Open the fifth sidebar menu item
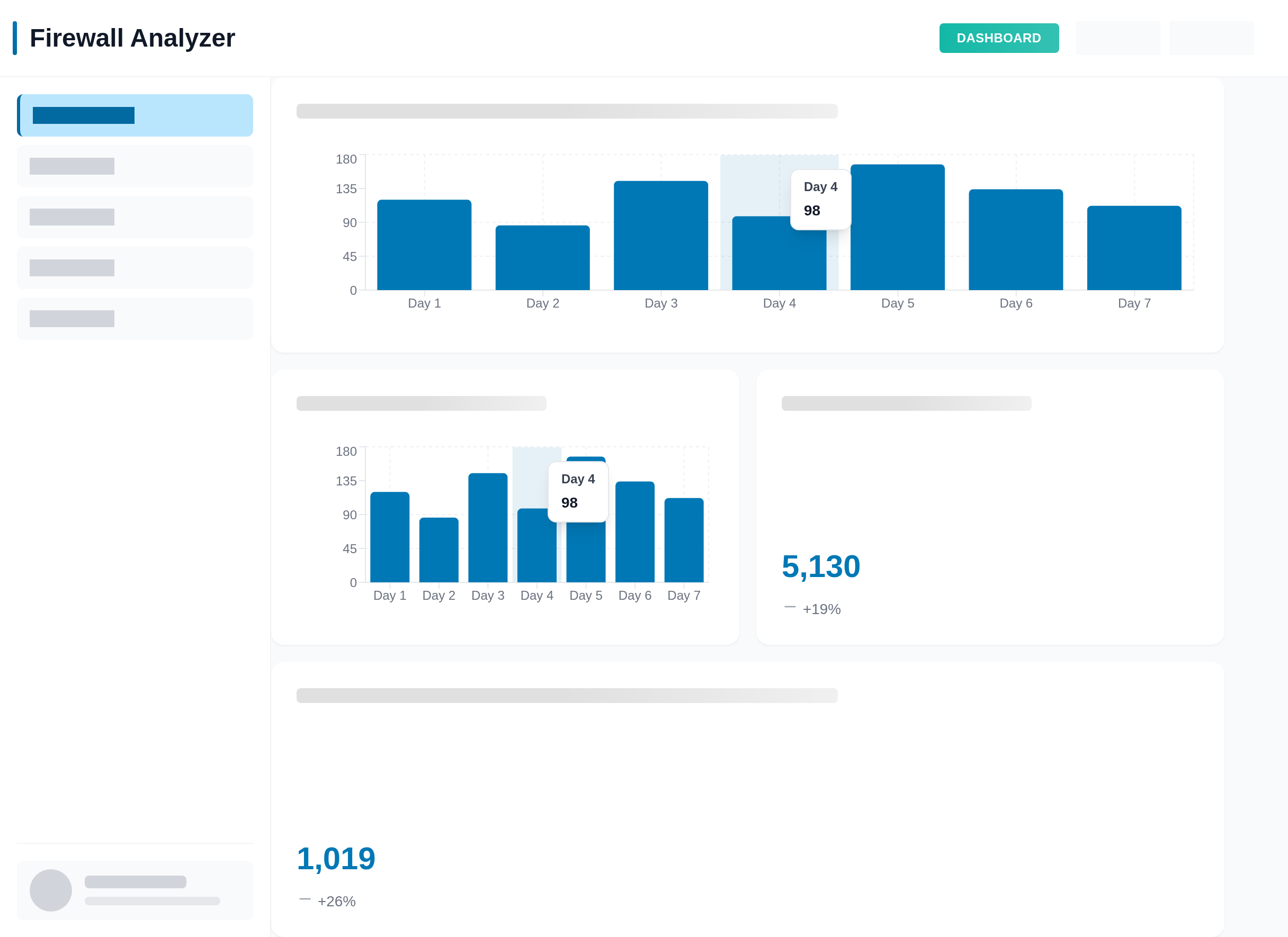This screenshot has height=937, width=1288. (x=135, y=318)
